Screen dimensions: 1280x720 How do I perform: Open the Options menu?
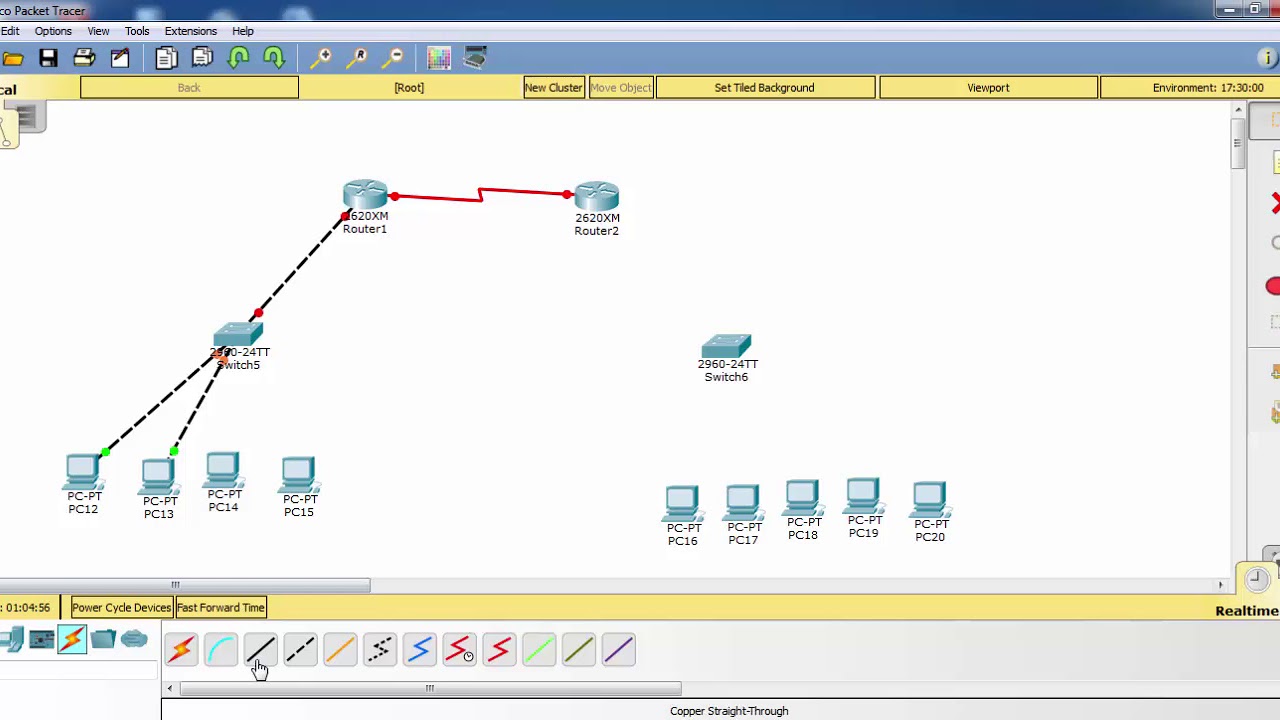coord(53,31)
